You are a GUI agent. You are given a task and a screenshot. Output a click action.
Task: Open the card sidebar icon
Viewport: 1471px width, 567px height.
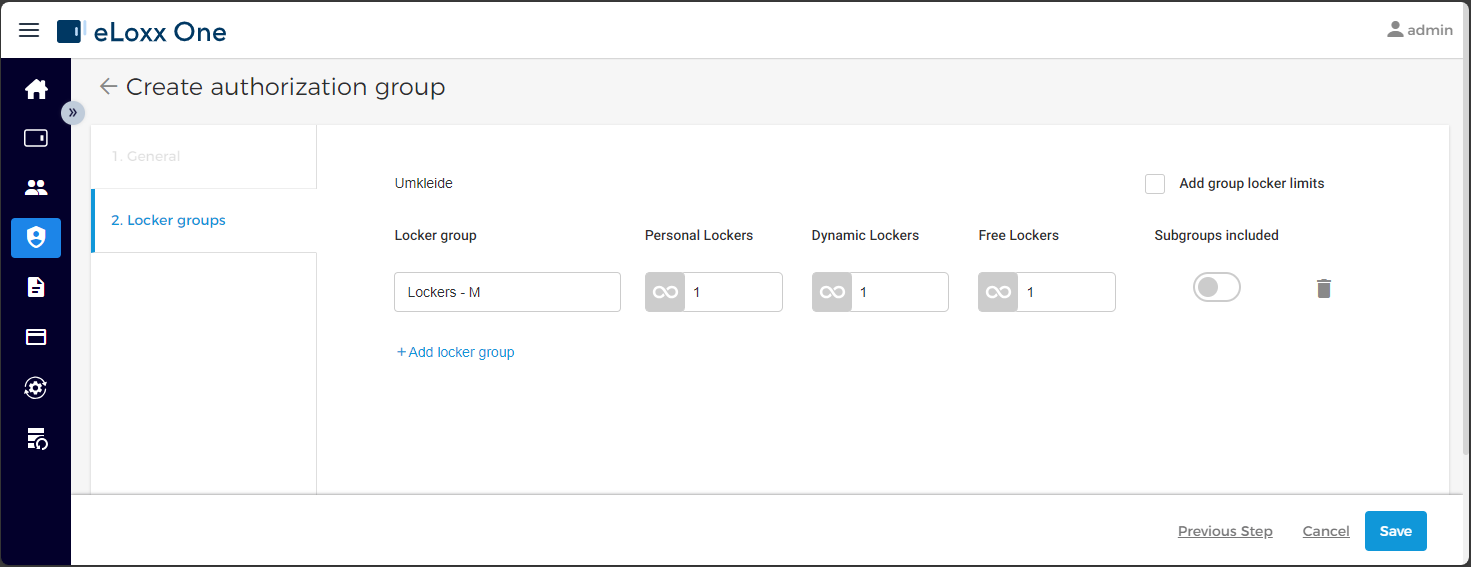click(36, 337)
